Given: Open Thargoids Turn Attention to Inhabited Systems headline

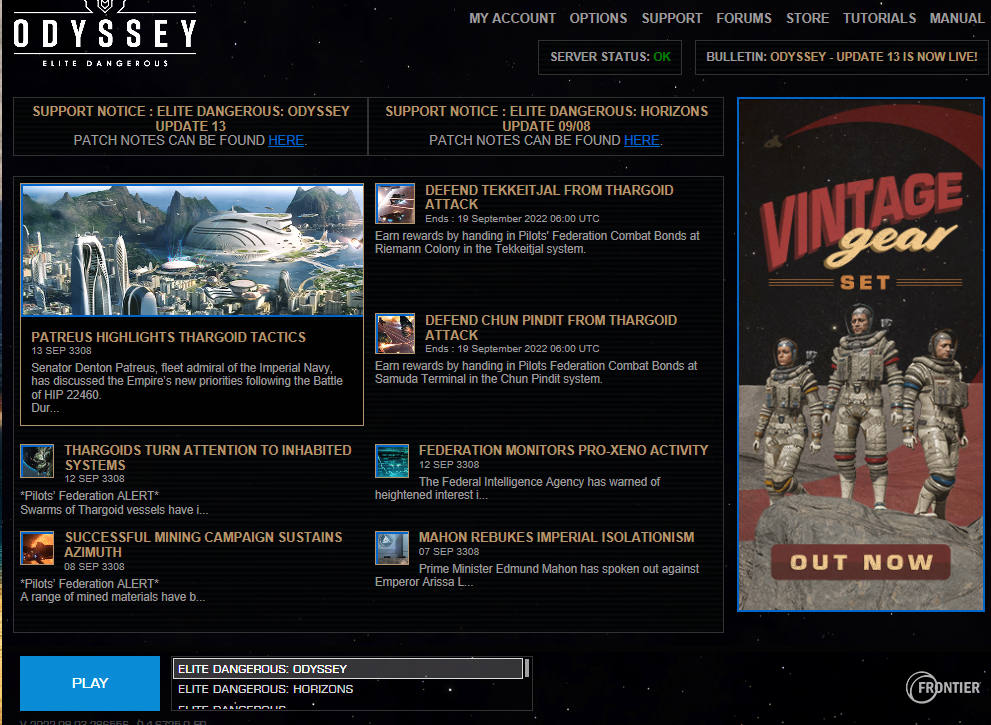Looking at the screenshot, I should pos(208,458).
